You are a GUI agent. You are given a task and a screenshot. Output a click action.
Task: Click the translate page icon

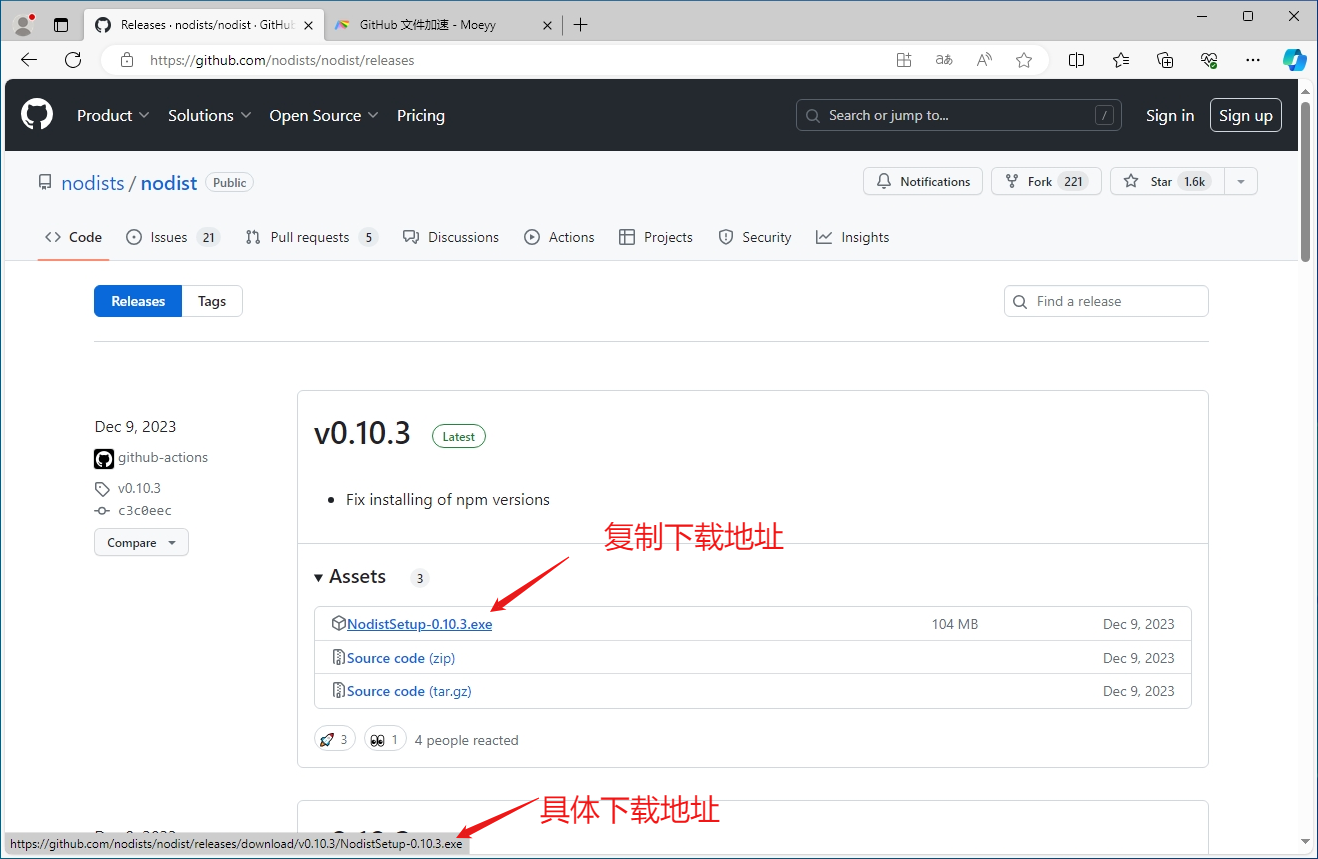pyautogui.click(x=944, y=60)
